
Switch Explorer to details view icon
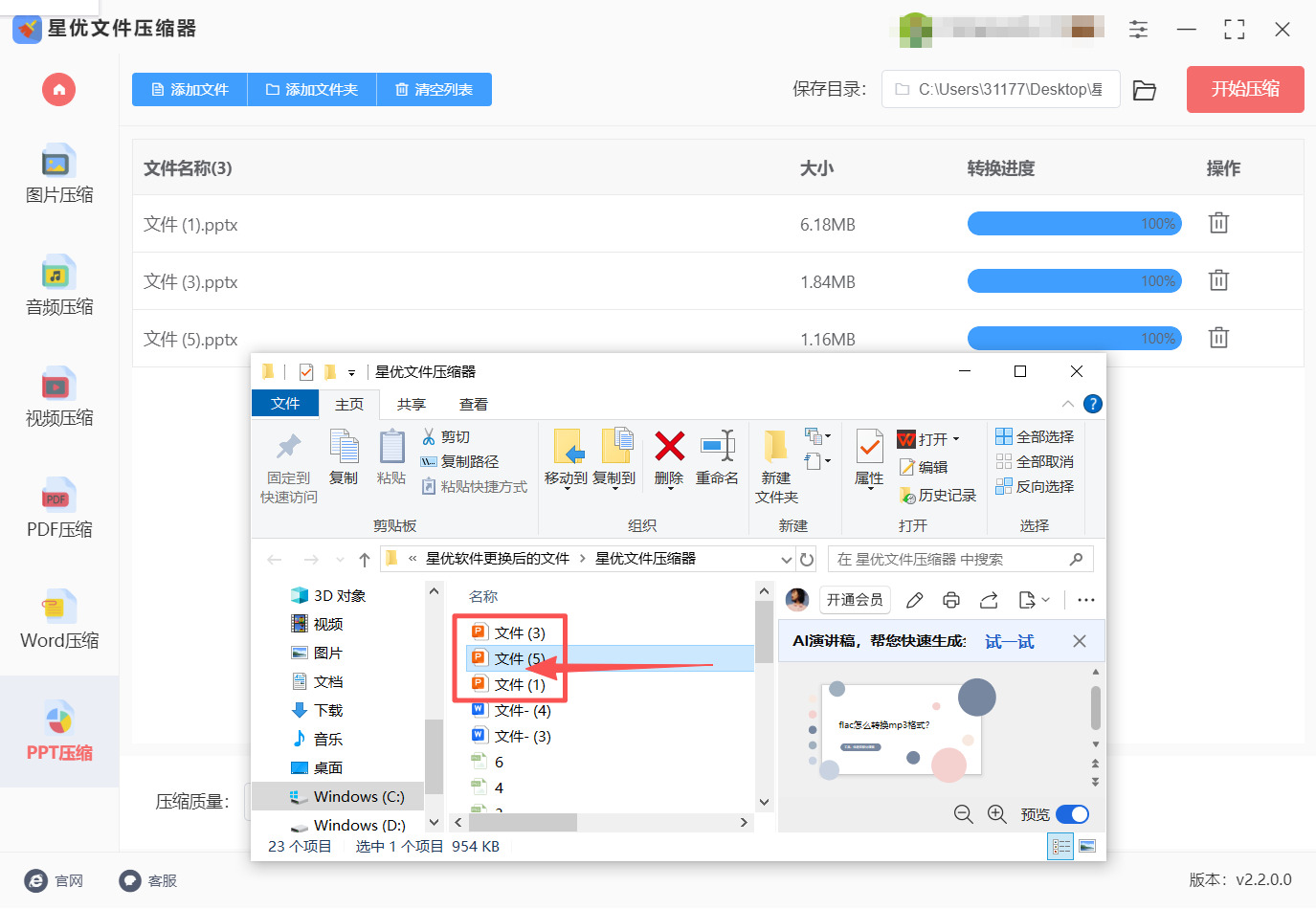pyautogui.click(x=1061, y=847)
